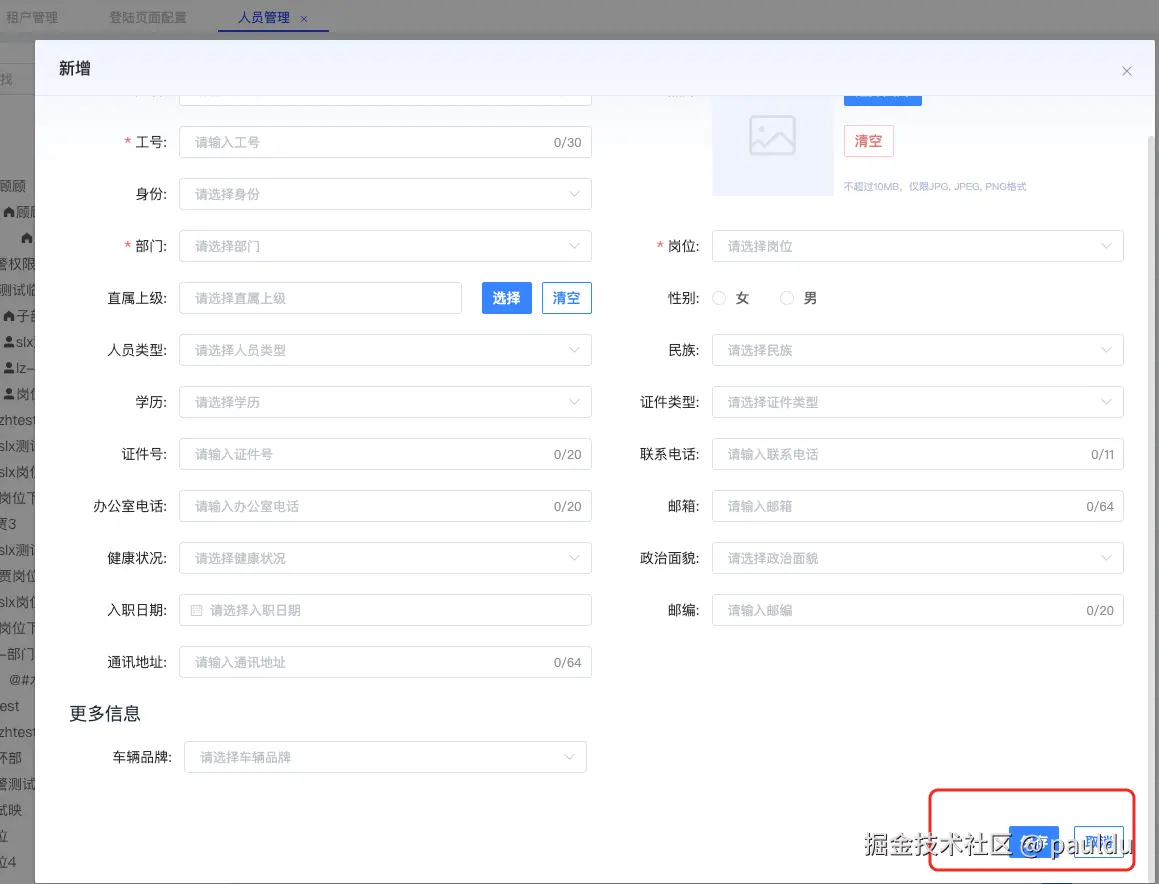The height and width of the screenshot is (884, 1159).
Task: Select 女 gender radio button
Action: pos(718,298)
